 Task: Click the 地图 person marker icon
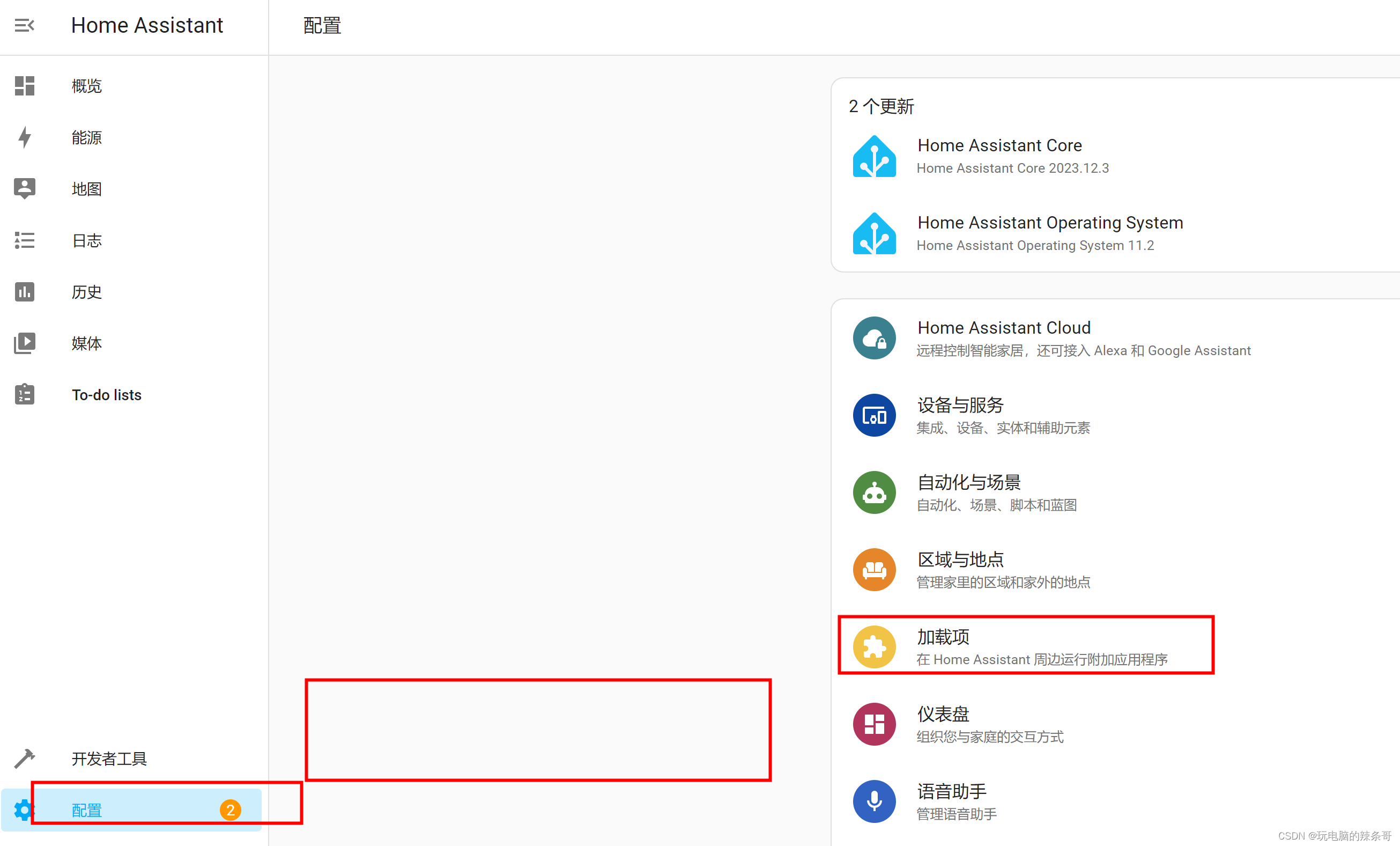[25, 189]
